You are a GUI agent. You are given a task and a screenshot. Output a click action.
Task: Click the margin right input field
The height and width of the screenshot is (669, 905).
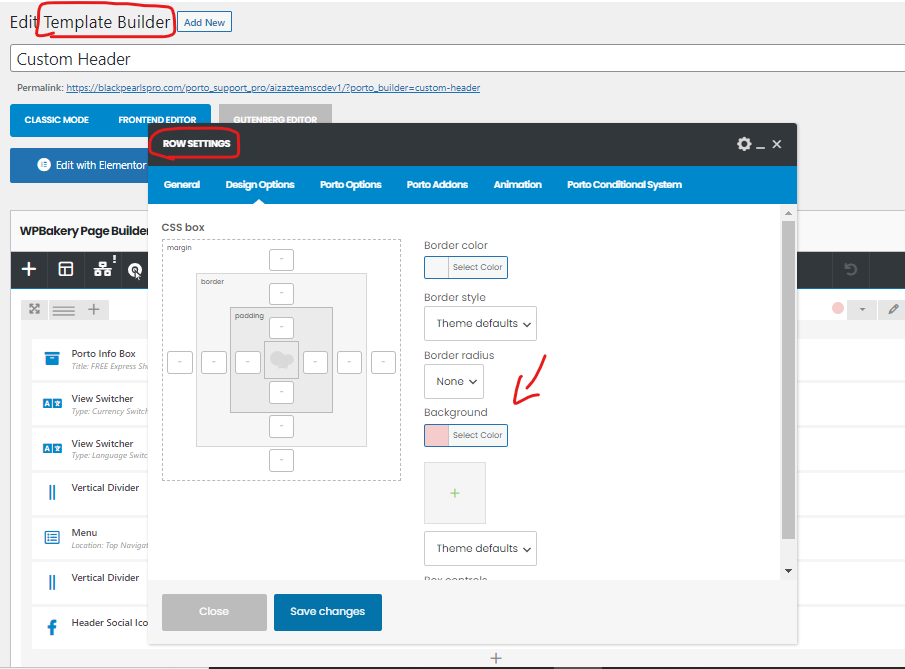pyautogui.click(x=383, y=362)
